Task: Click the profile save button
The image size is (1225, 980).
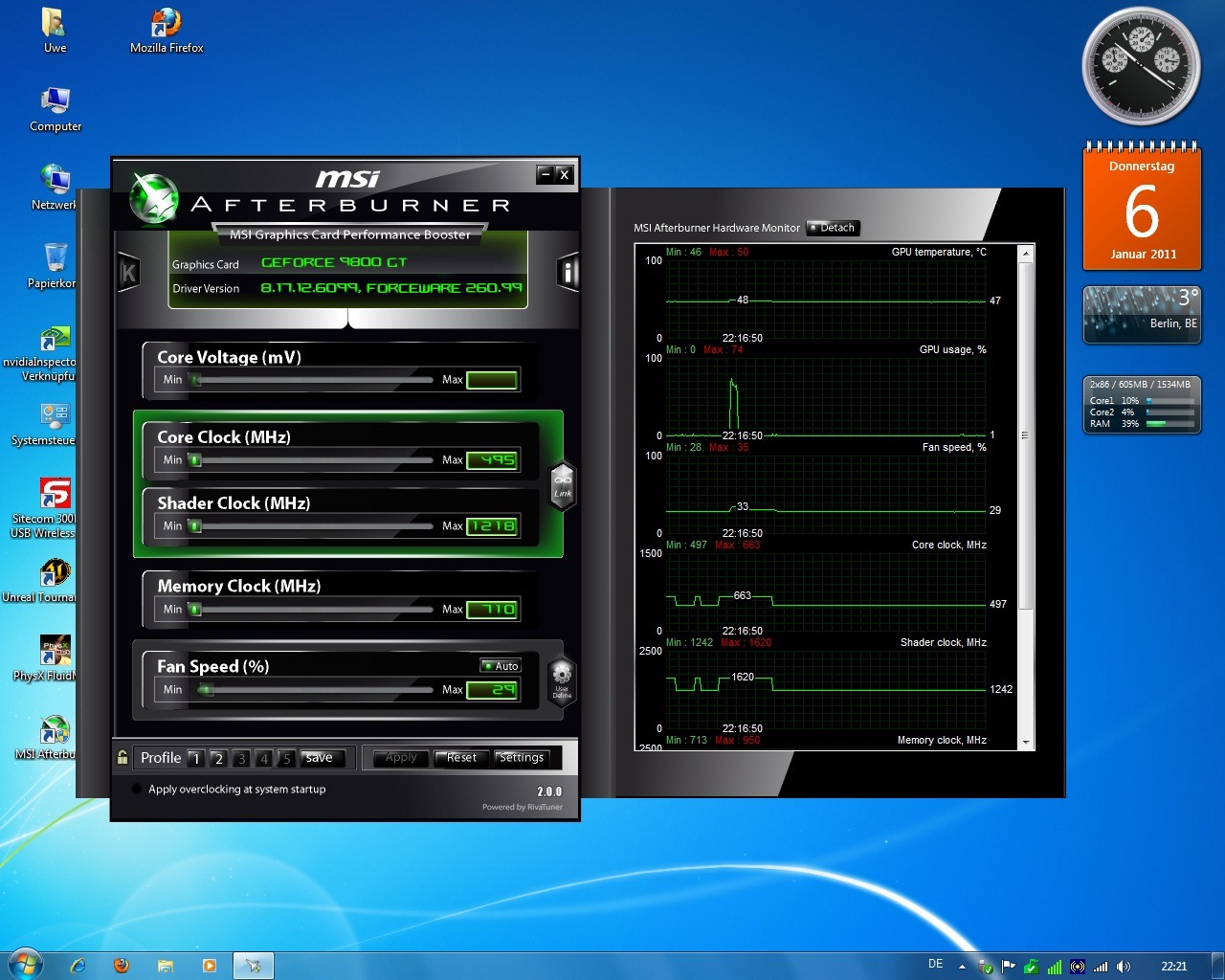Action: (320, 758)
